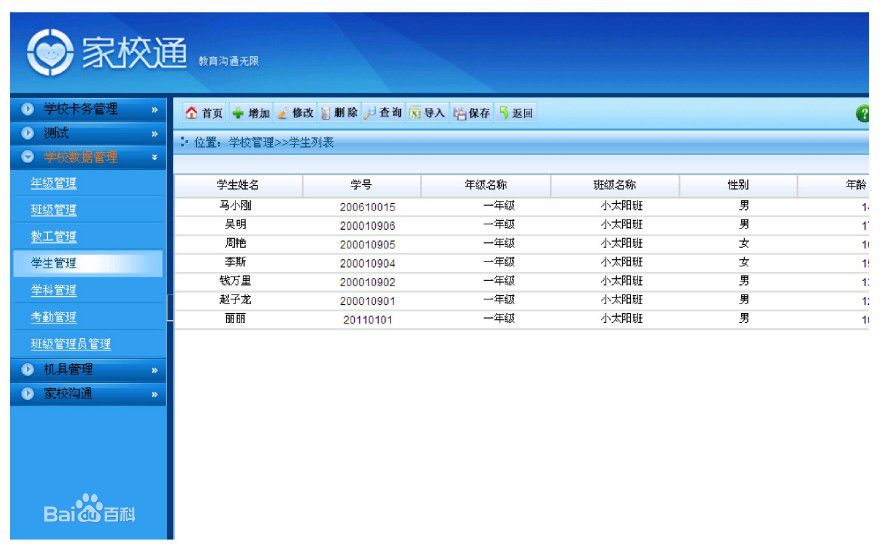Click the 修改 edit toolbar button
This screenshot has width=896, height=550.
point(295,113)
